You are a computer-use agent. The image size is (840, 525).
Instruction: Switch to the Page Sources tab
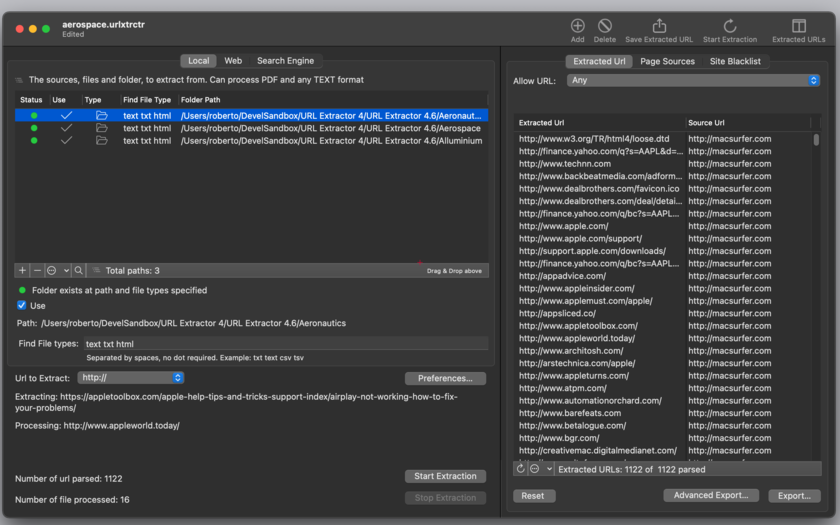point(668,61)
